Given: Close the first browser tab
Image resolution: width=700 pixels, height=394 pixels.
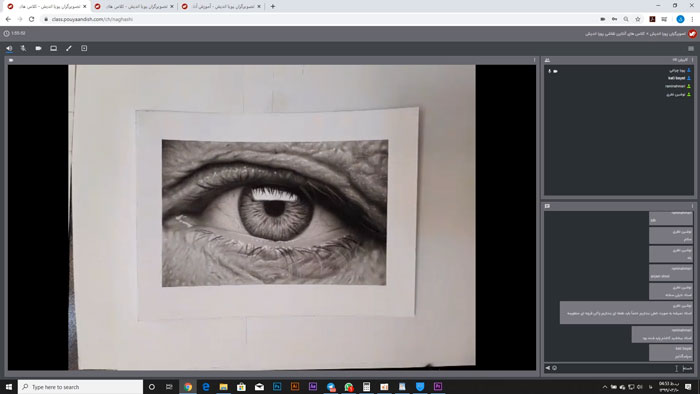Looking at the screenshot, I should tap(84, 7).
